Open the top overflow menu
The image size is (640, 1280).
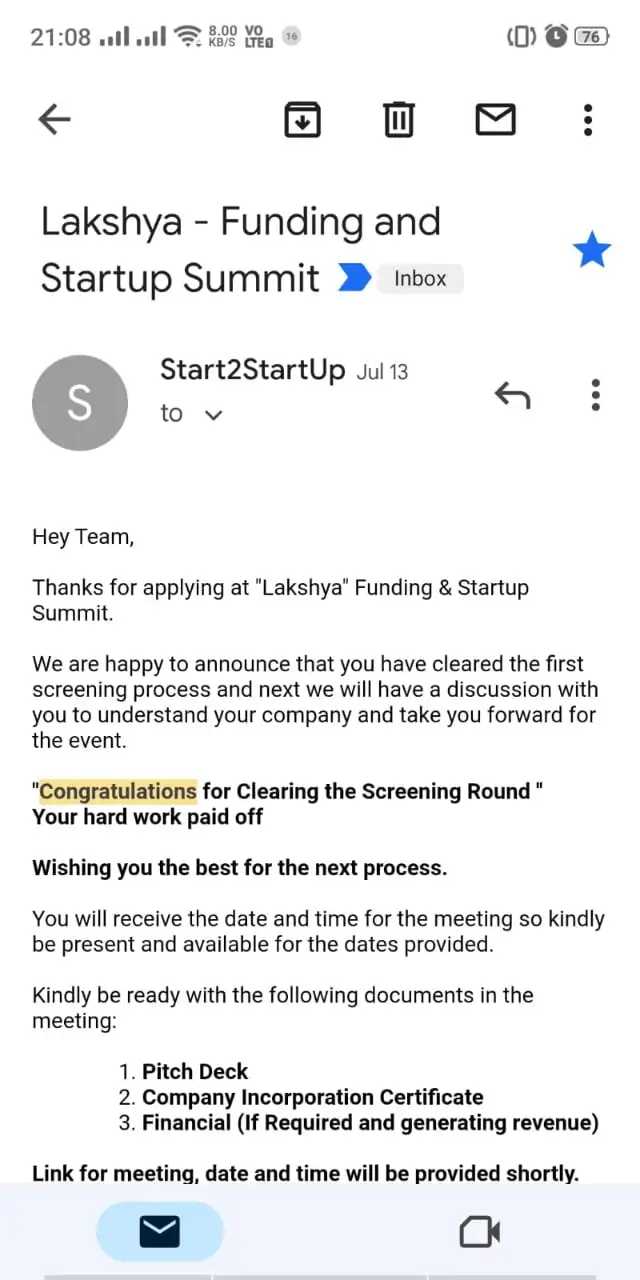(588, 120)
